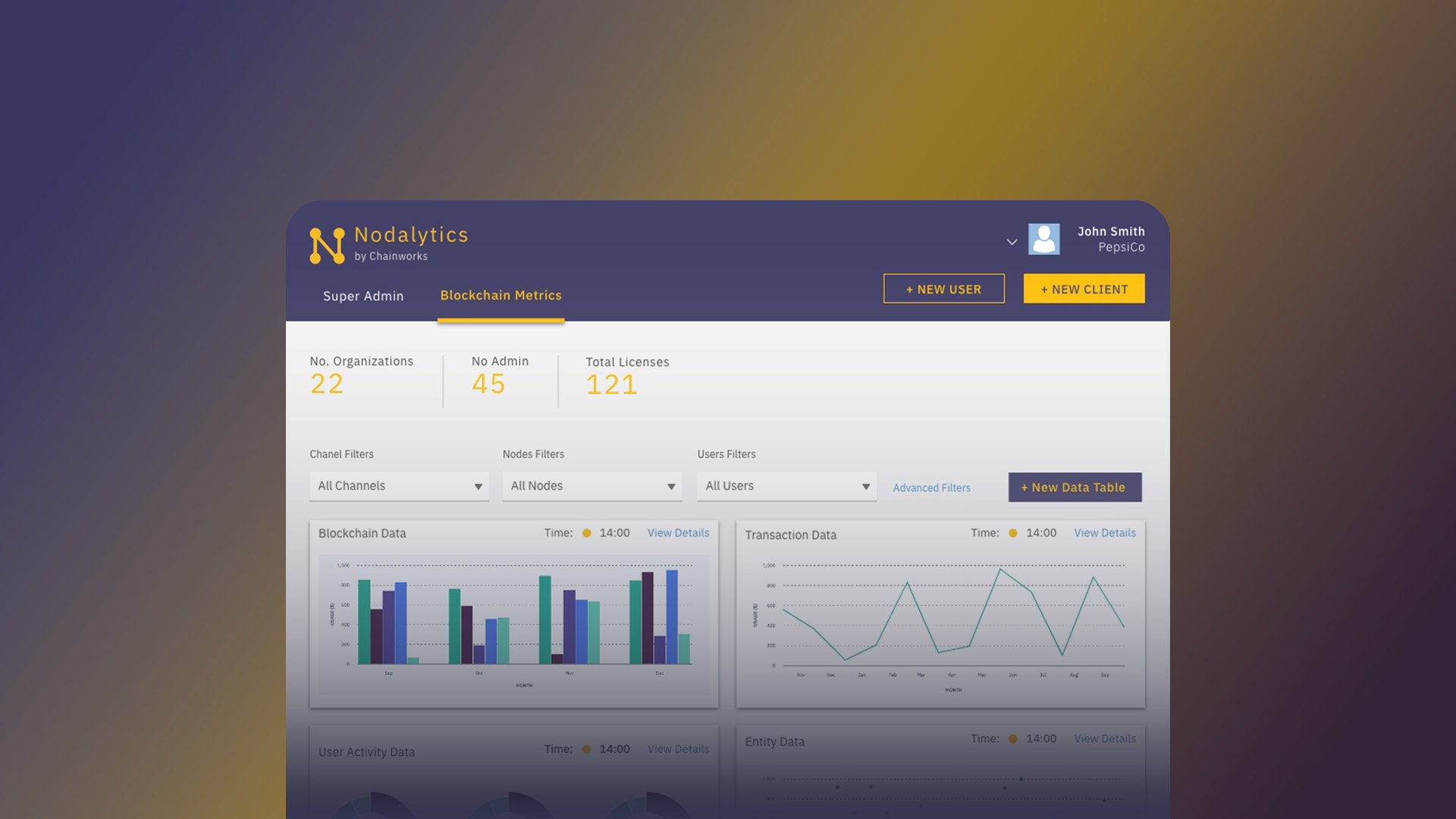The width and height of the screenshot is (1456, 819).
Task: Click the No Admin value 45
Action: 488,384
